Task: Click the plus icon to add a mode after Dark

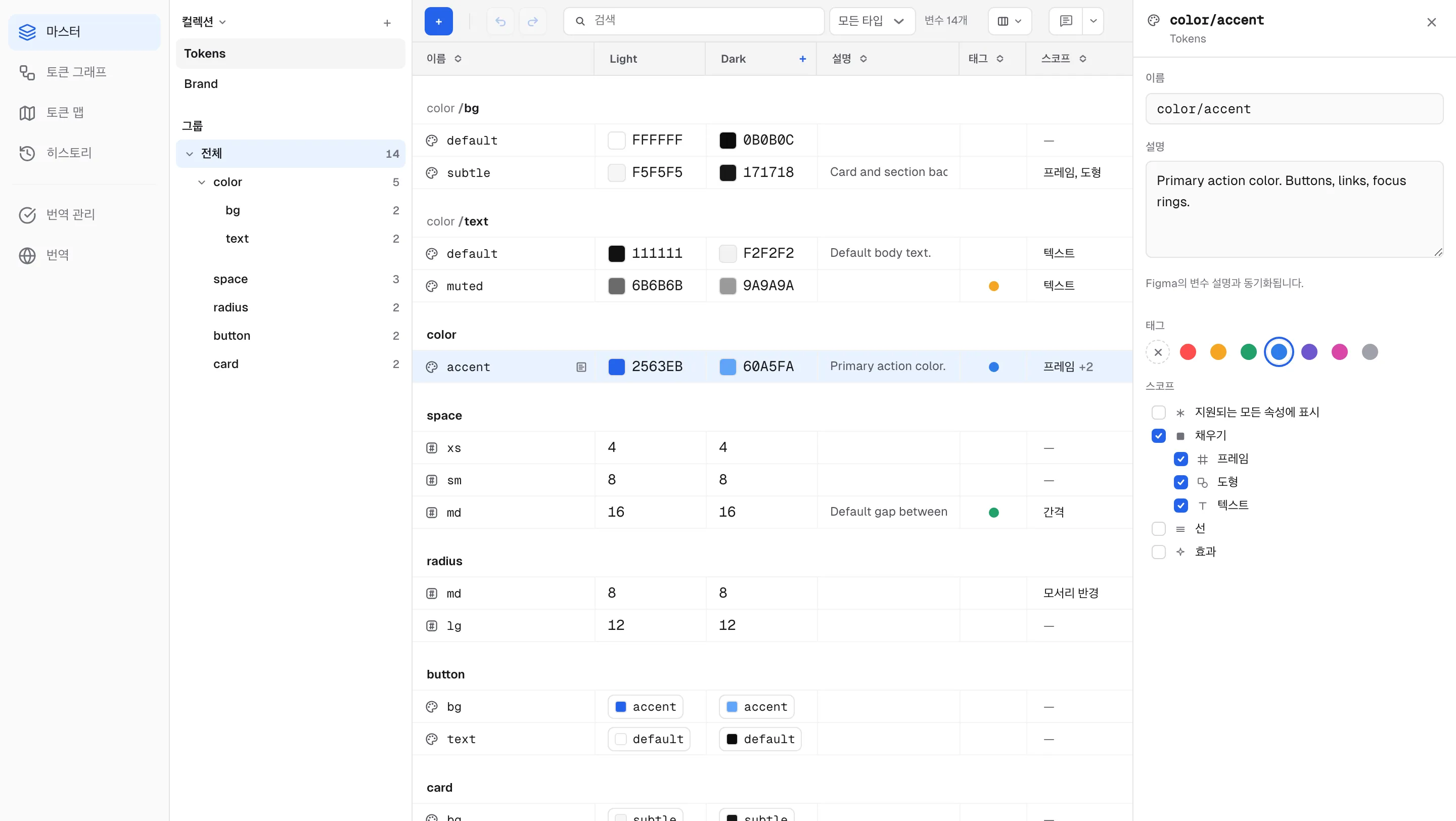Action: tap(803, 59)
